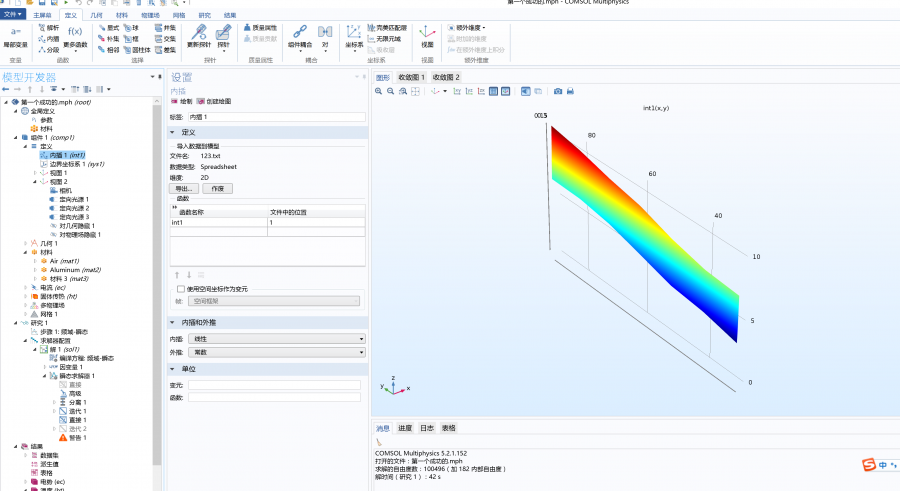Click 绘制 in the settings panel
Screen dimensions: 900x491
tap(182, 101)
